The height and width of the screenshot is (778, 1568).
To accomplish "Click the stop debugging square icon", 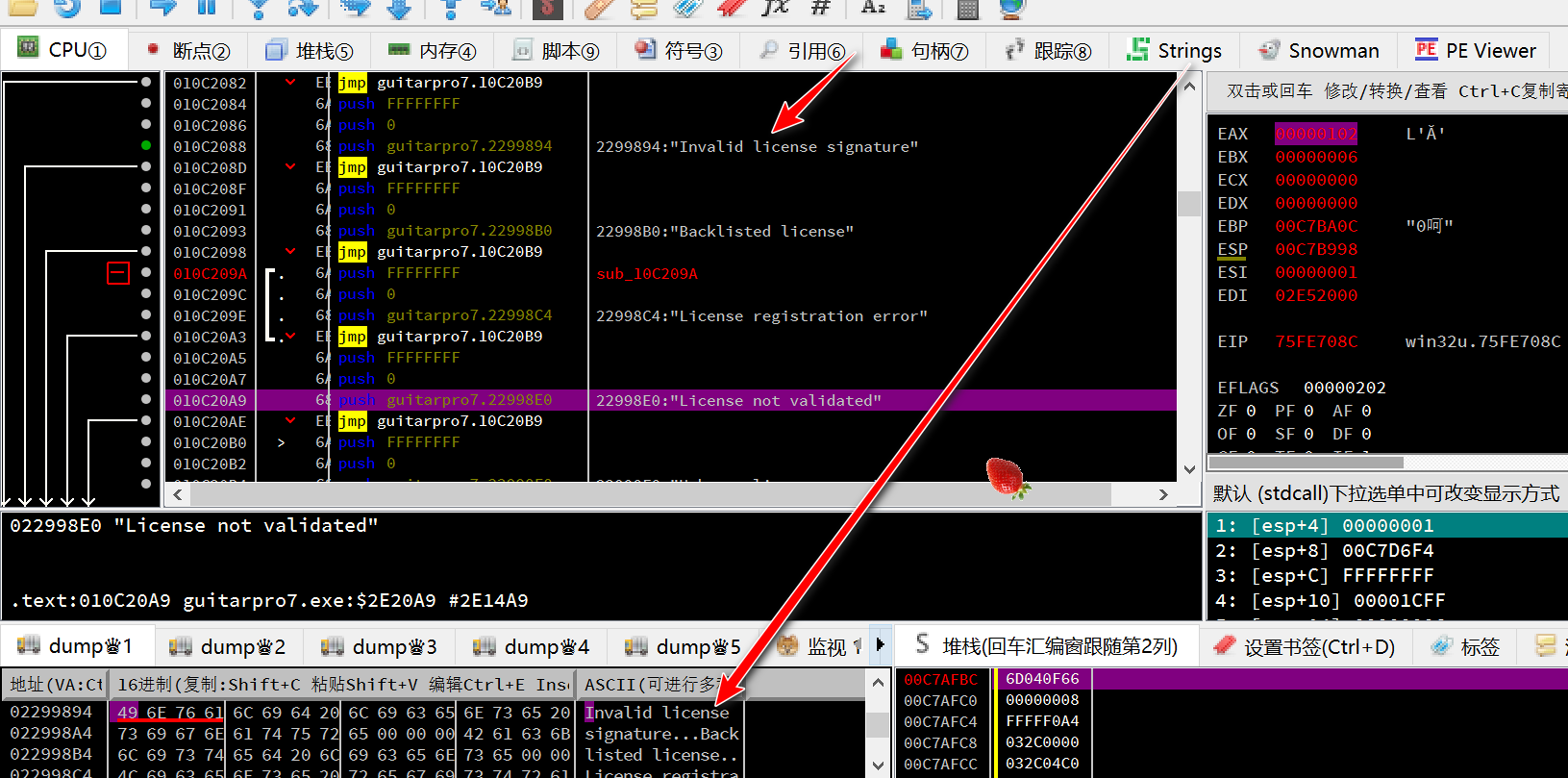I will click(112, 8).
